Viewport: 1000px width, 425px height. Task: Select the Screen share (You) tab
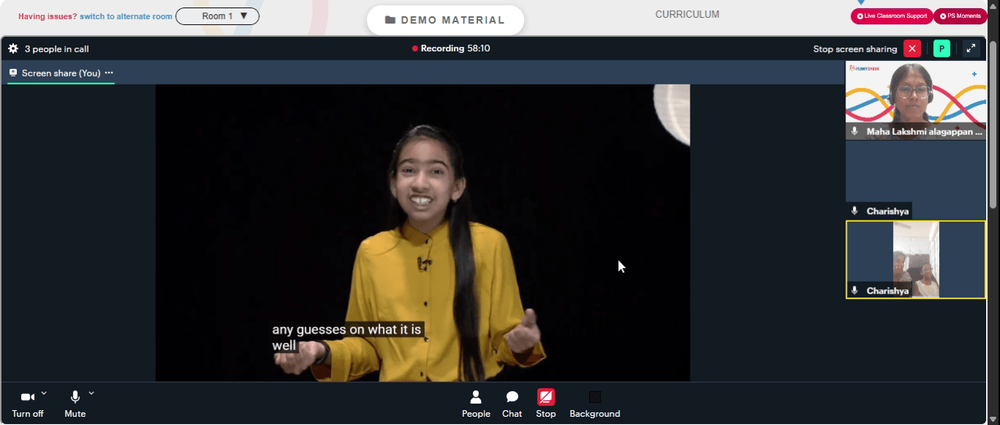point(61,73)
